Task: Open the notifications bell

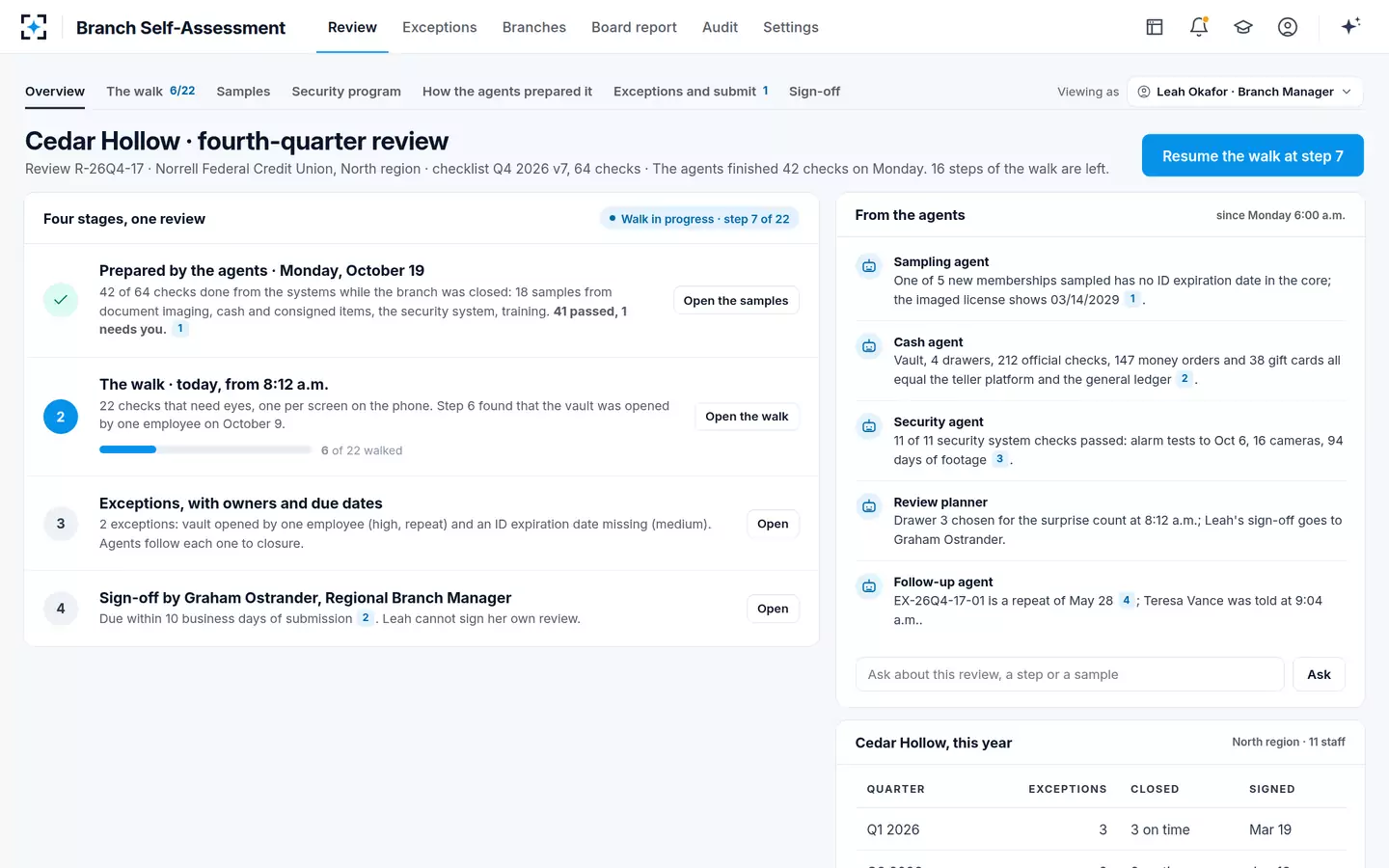Action: (x=1199, y=27)
